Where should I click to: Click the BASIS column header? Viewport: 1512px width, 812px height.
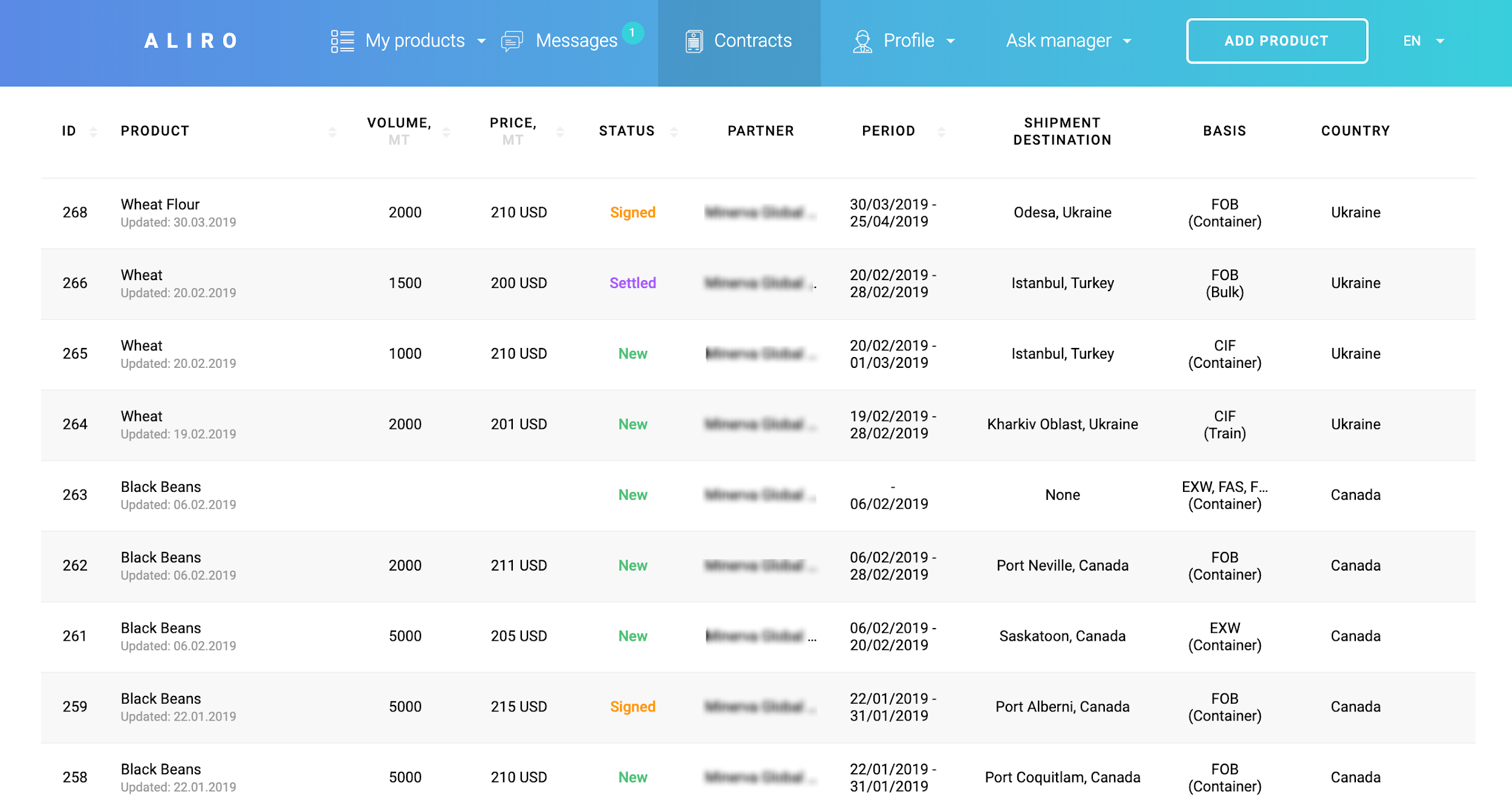(x=1225, y=131)
